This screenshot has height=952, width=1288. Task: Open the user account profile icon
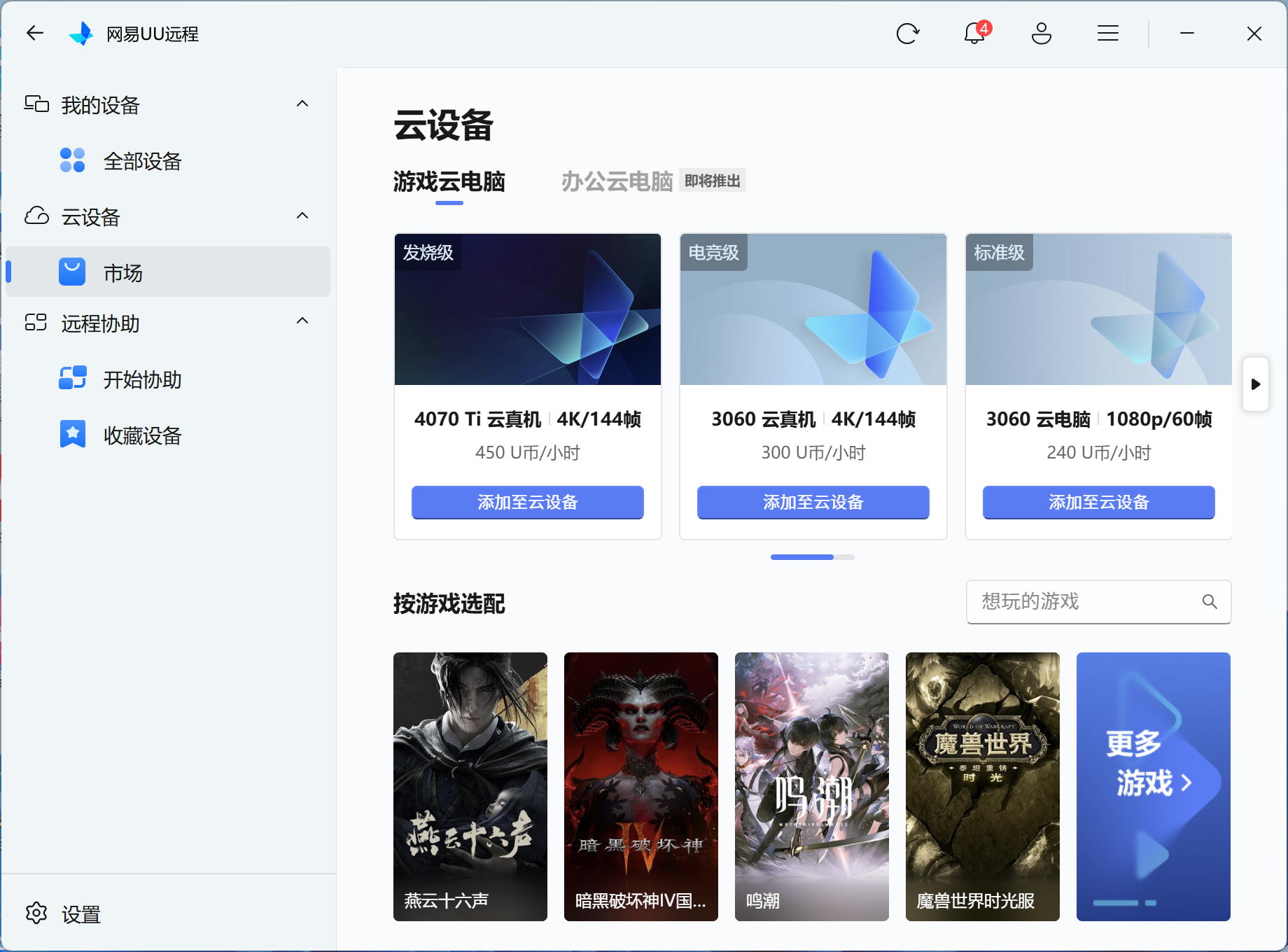click(1042, 33)
